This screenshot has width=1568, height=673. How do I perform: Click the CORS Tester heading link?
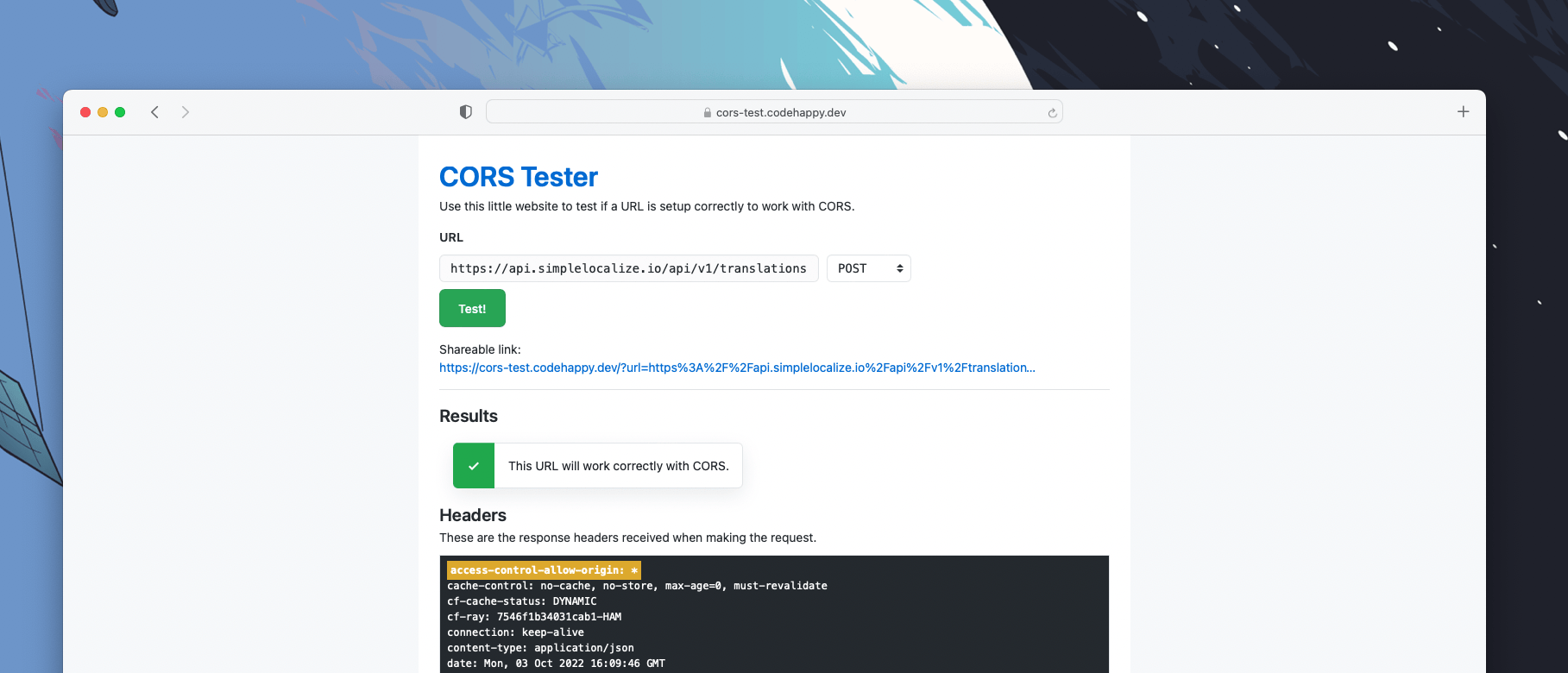[x=519, y=177]
